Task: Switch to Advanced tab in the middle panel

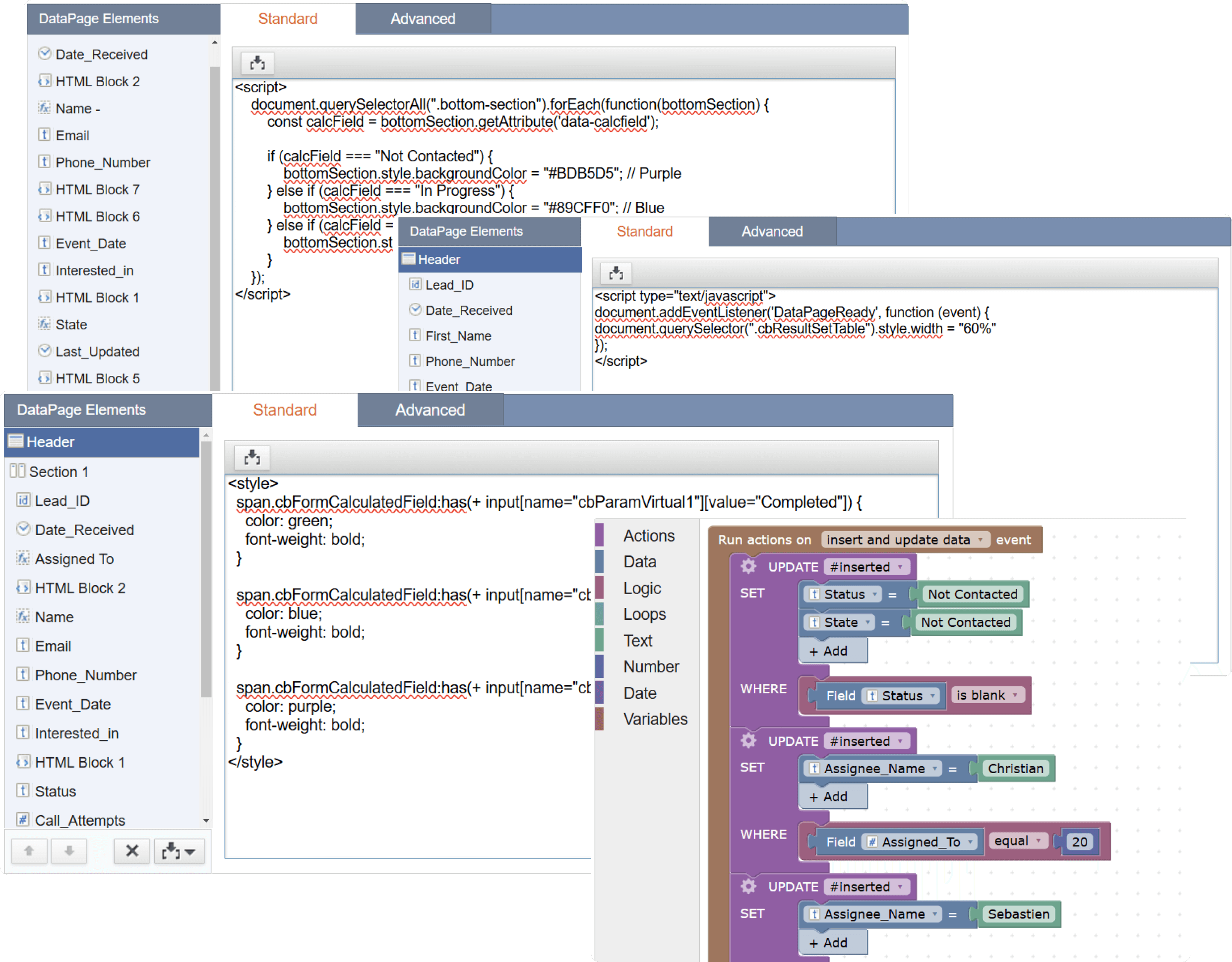Action: [772, 231]
